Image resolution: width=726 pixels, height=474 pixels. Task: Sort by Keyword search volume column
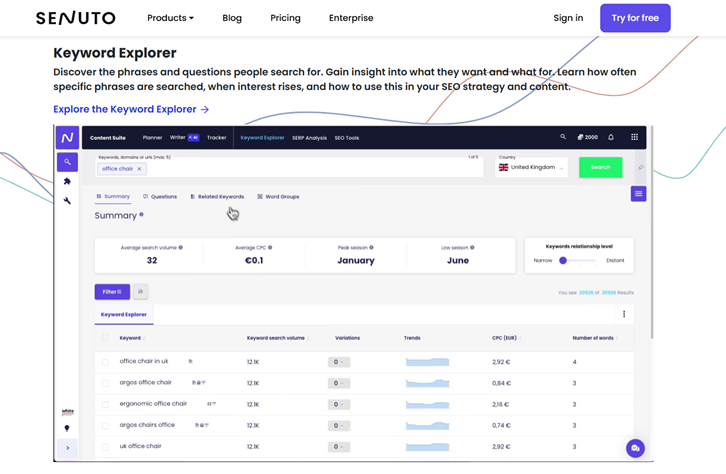tap(278, 338)
